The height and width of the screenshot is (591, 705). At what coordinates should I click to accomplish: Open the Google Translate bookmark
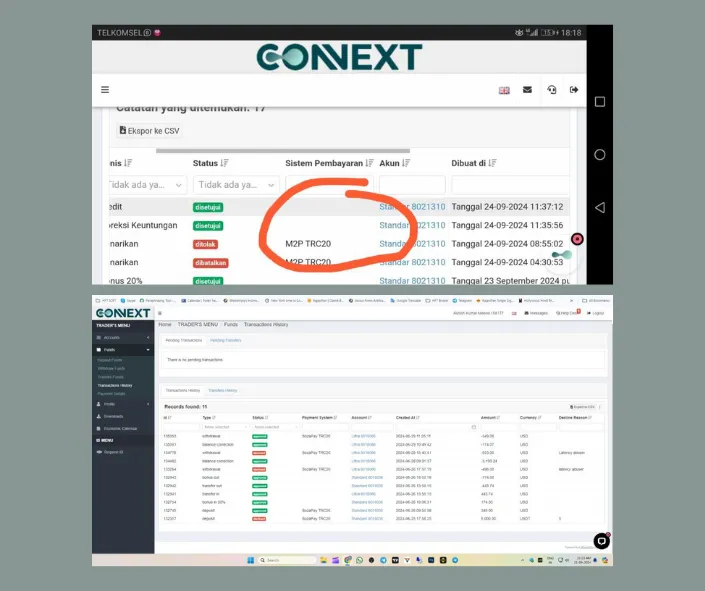406,300
